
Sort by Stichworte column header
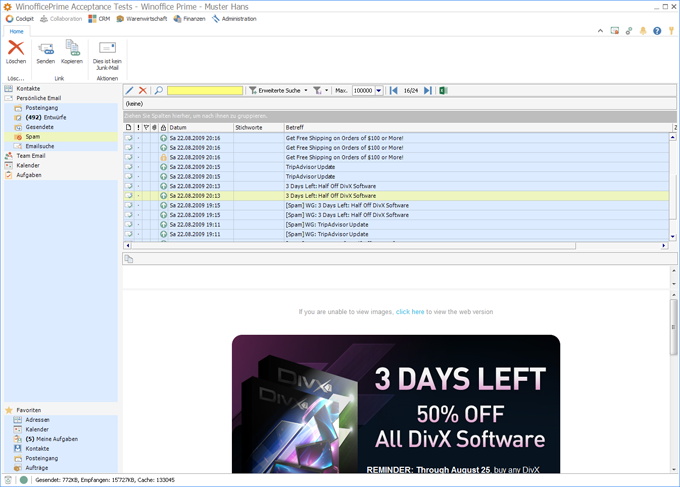point(258,127)
